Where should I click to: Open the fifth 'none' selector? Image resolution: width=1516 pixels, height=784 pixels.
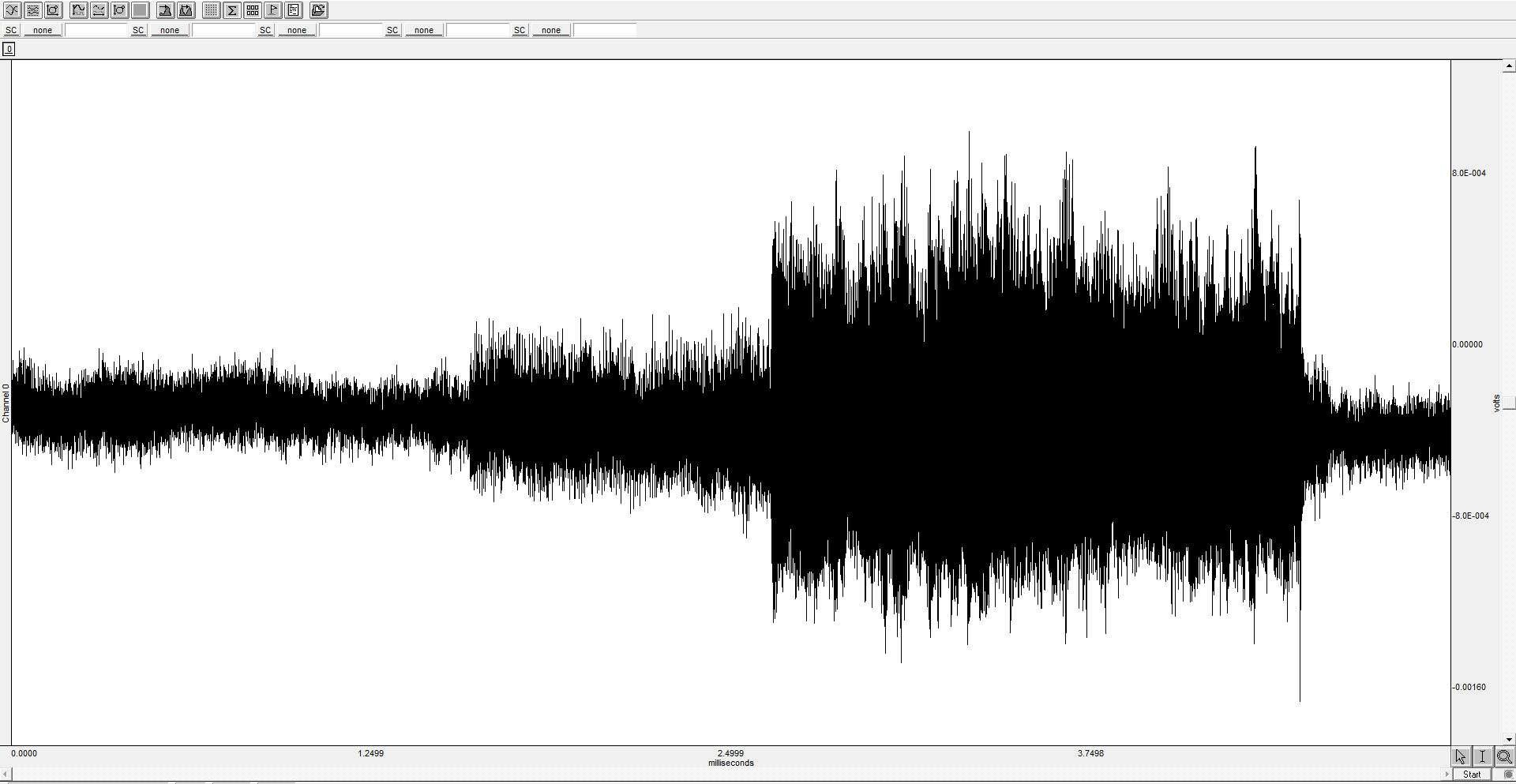point(551,30)
